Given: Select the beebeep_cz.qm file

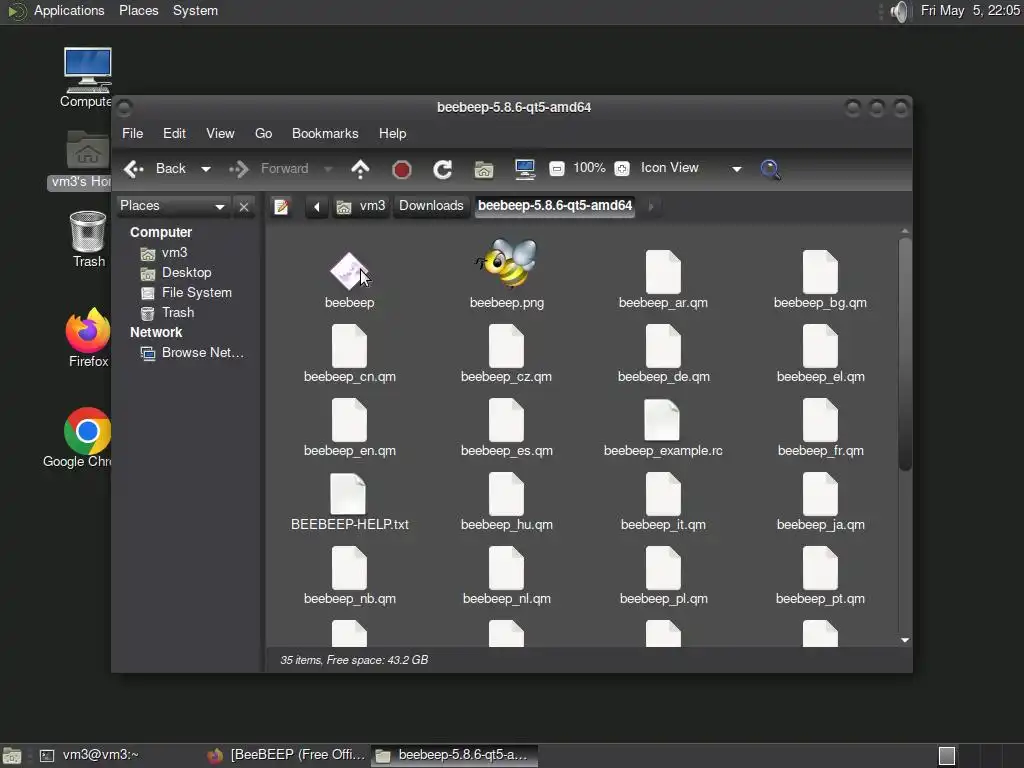Looking at the screenshot, I should click(x=506, y=353).
